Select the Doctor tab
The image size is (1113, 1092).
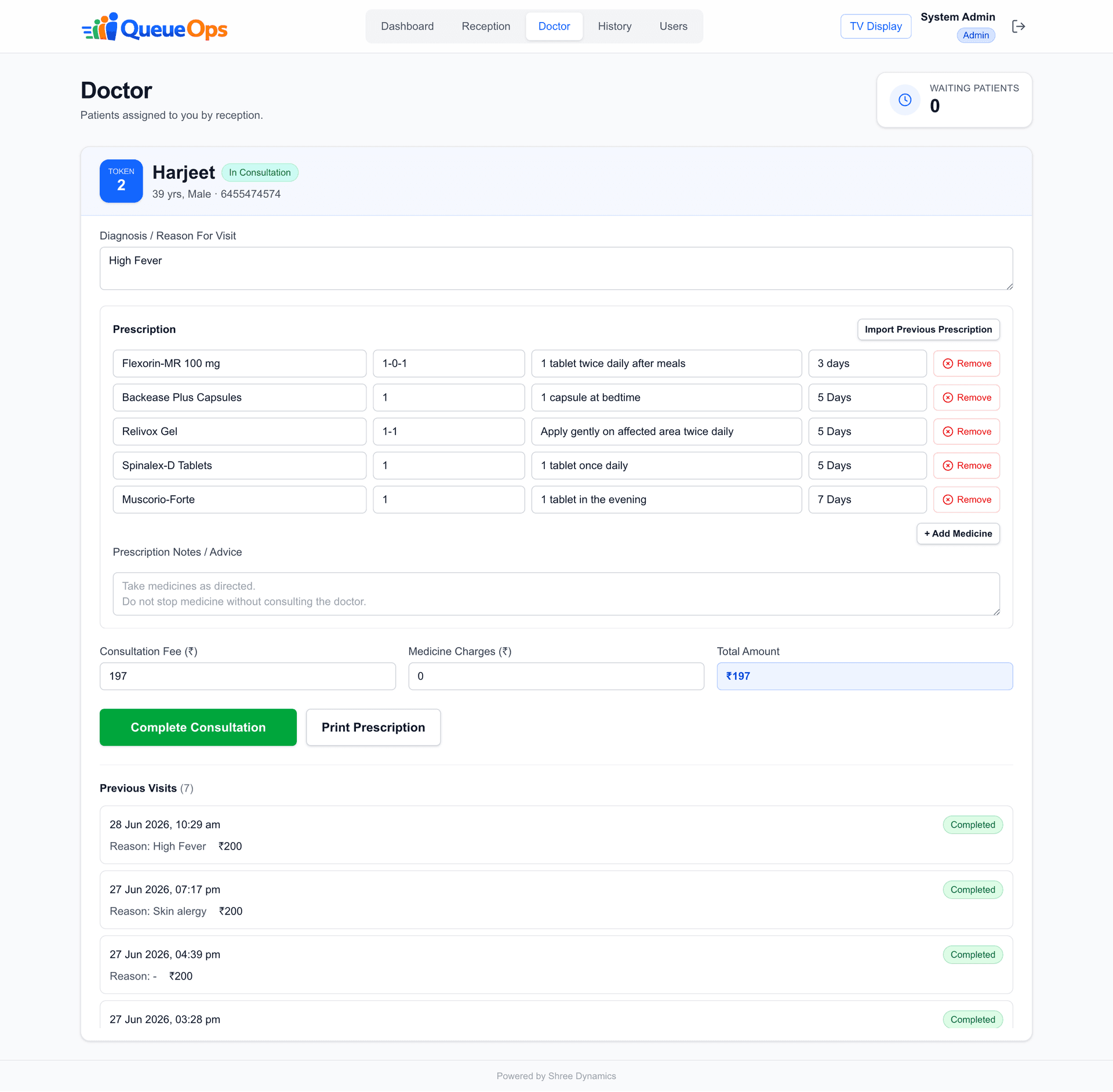click(554, 26)
